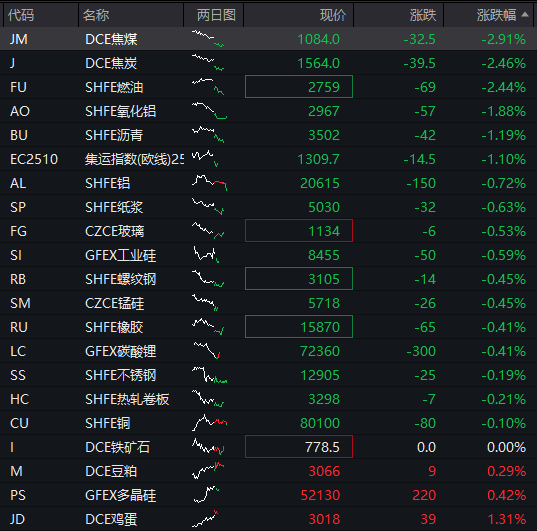Screen dimensions: 537x531
Task: Open the SHFE氧化铝 two-day mini chart
Action: 209,111
